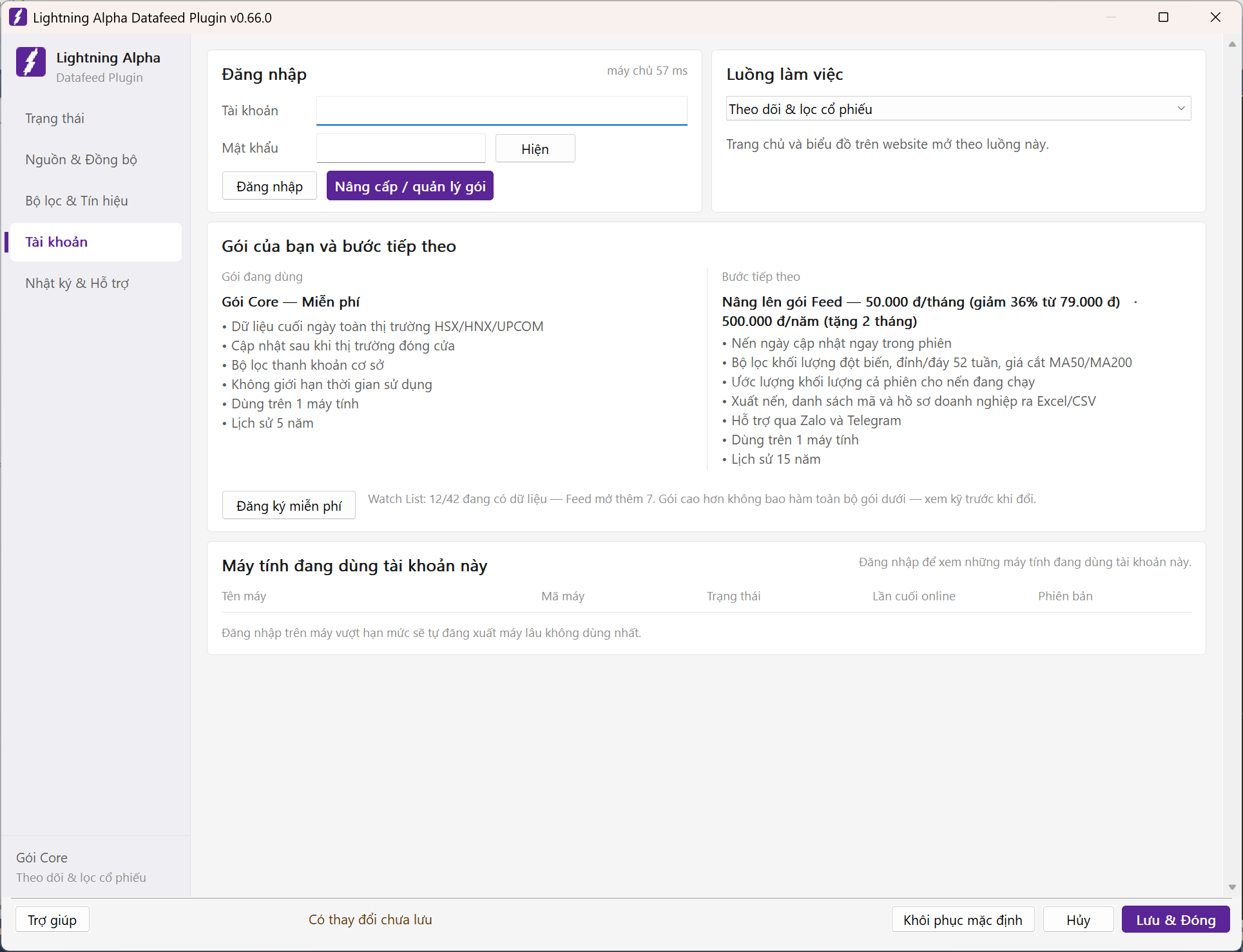Screen dimensions: 1243x952
Task: Click the Trợ giúp button
Action: [52, 919]
